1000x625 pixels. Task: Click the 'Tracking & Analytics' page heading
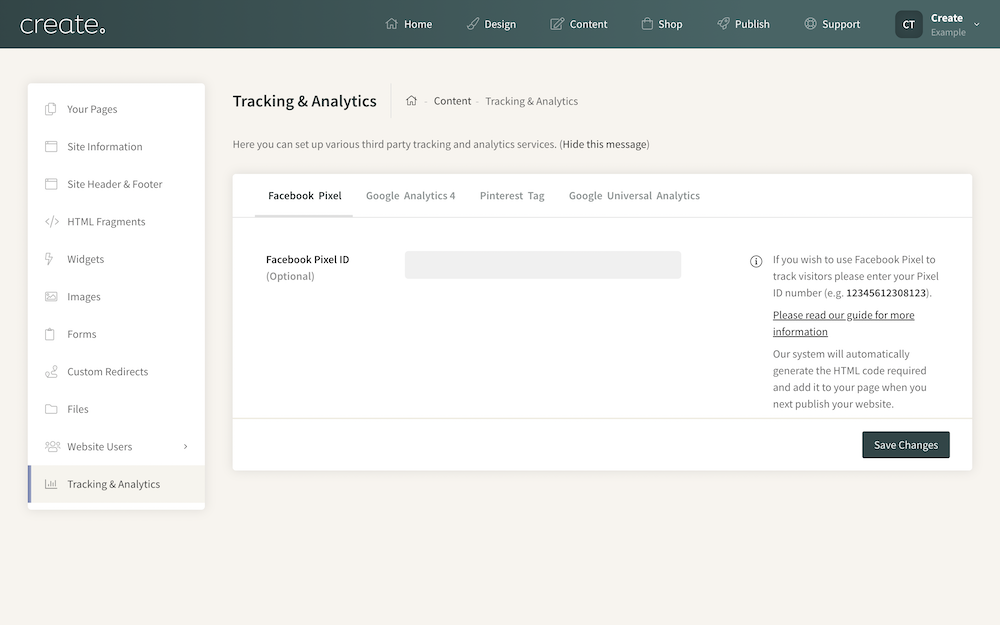[x=304, y=101]
